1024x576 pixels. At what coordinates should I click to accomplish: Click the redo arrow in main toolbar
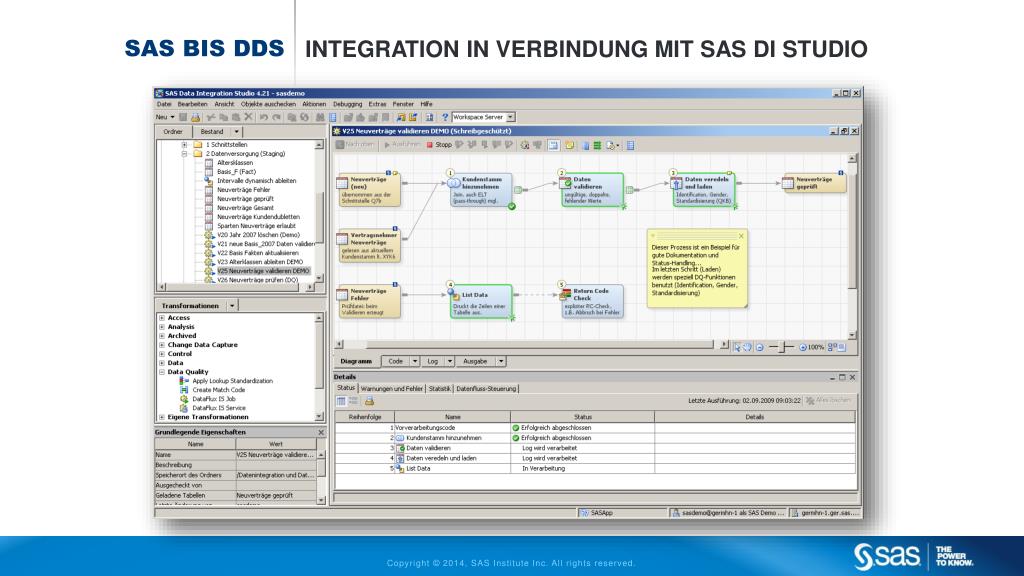276,118
